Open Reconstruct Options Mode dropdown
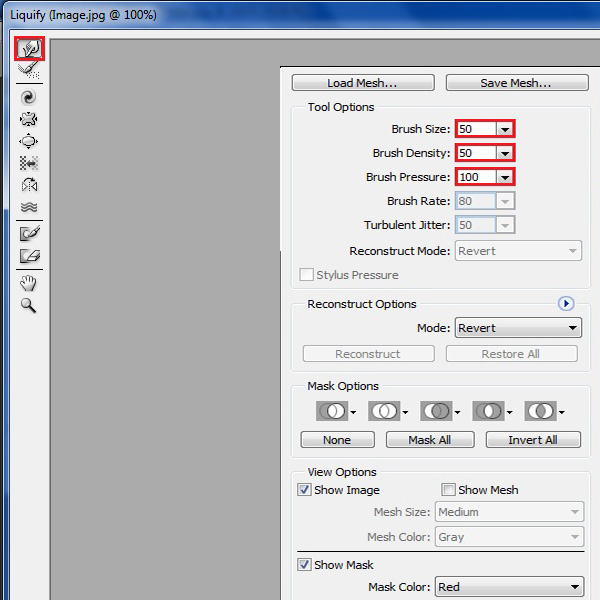This screenshot has width=600, height=600. pos(518,328)
